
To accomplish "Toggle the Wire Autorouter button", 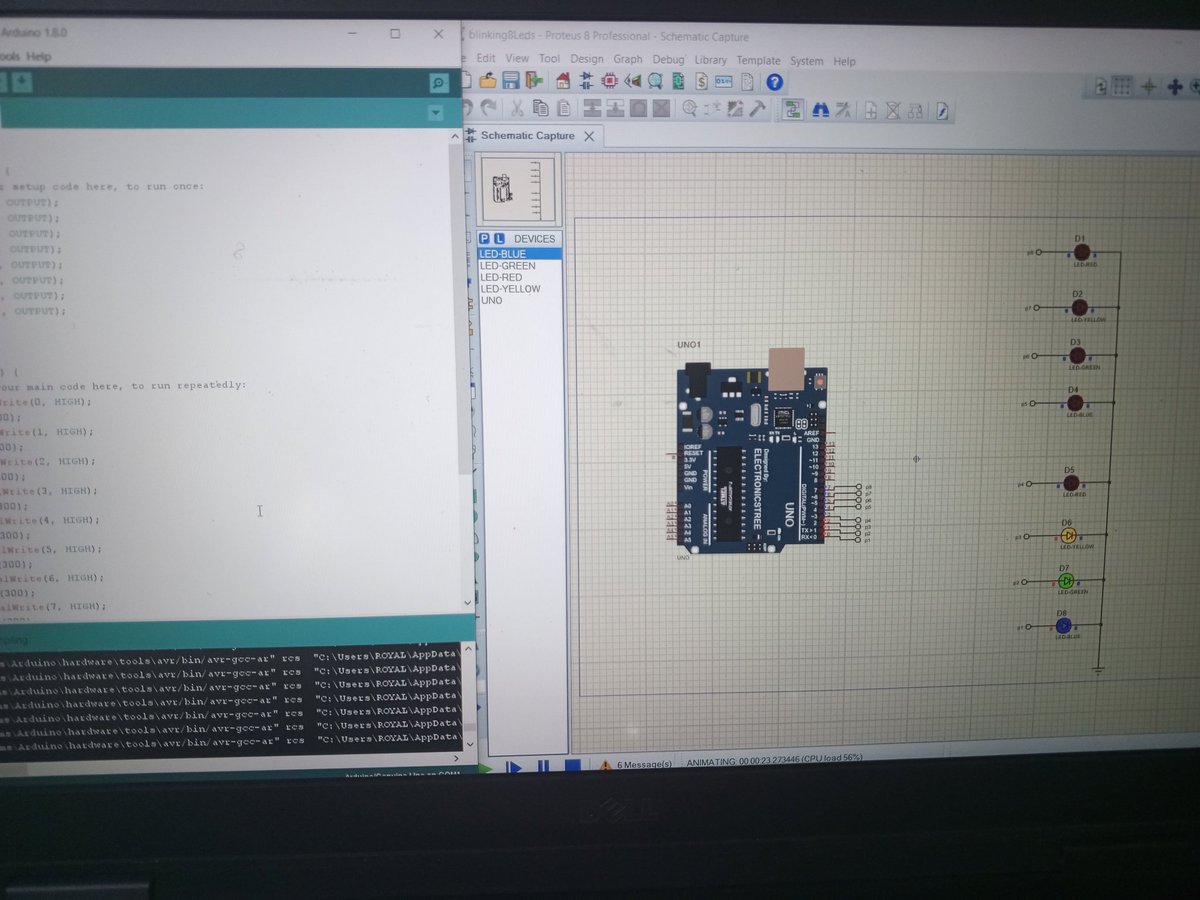I will tap(793, 109).
